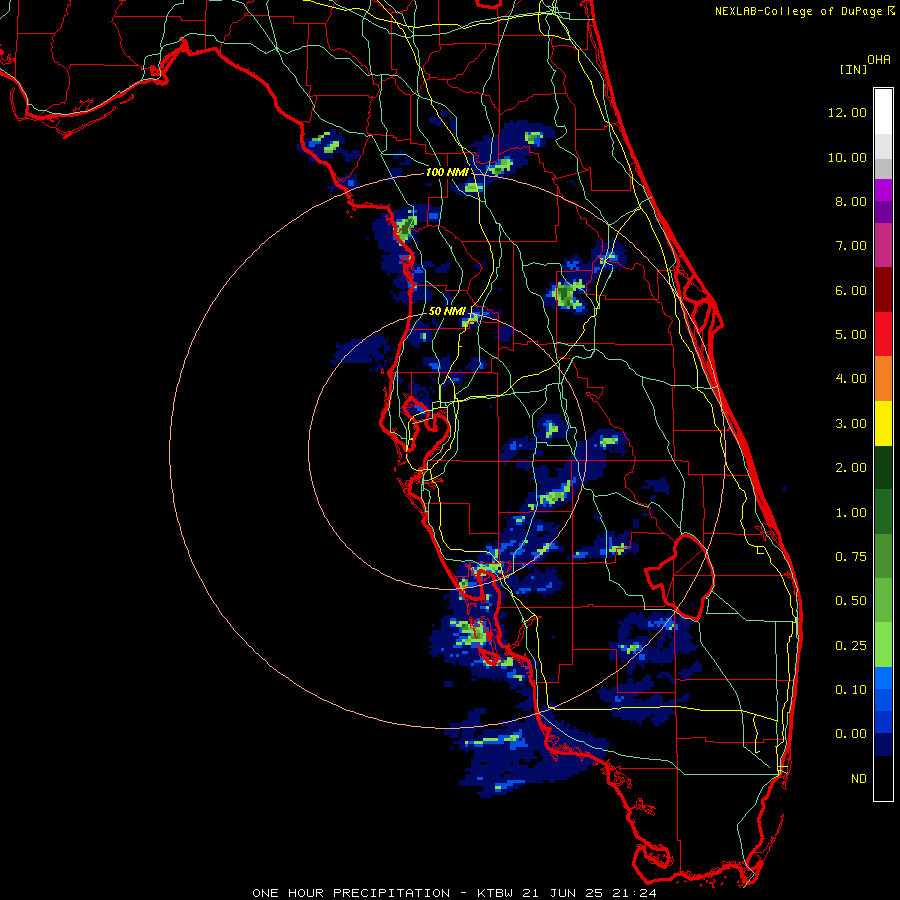Select the white swatch beside 12.00
The height and width of the screenshot is (900, 900).
(883, 112)
